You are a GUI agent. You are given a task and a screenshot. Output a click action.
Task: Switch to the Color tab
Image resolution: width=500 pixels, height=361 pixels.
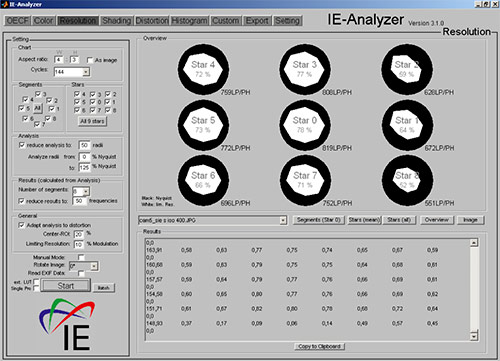pos(43,21)
